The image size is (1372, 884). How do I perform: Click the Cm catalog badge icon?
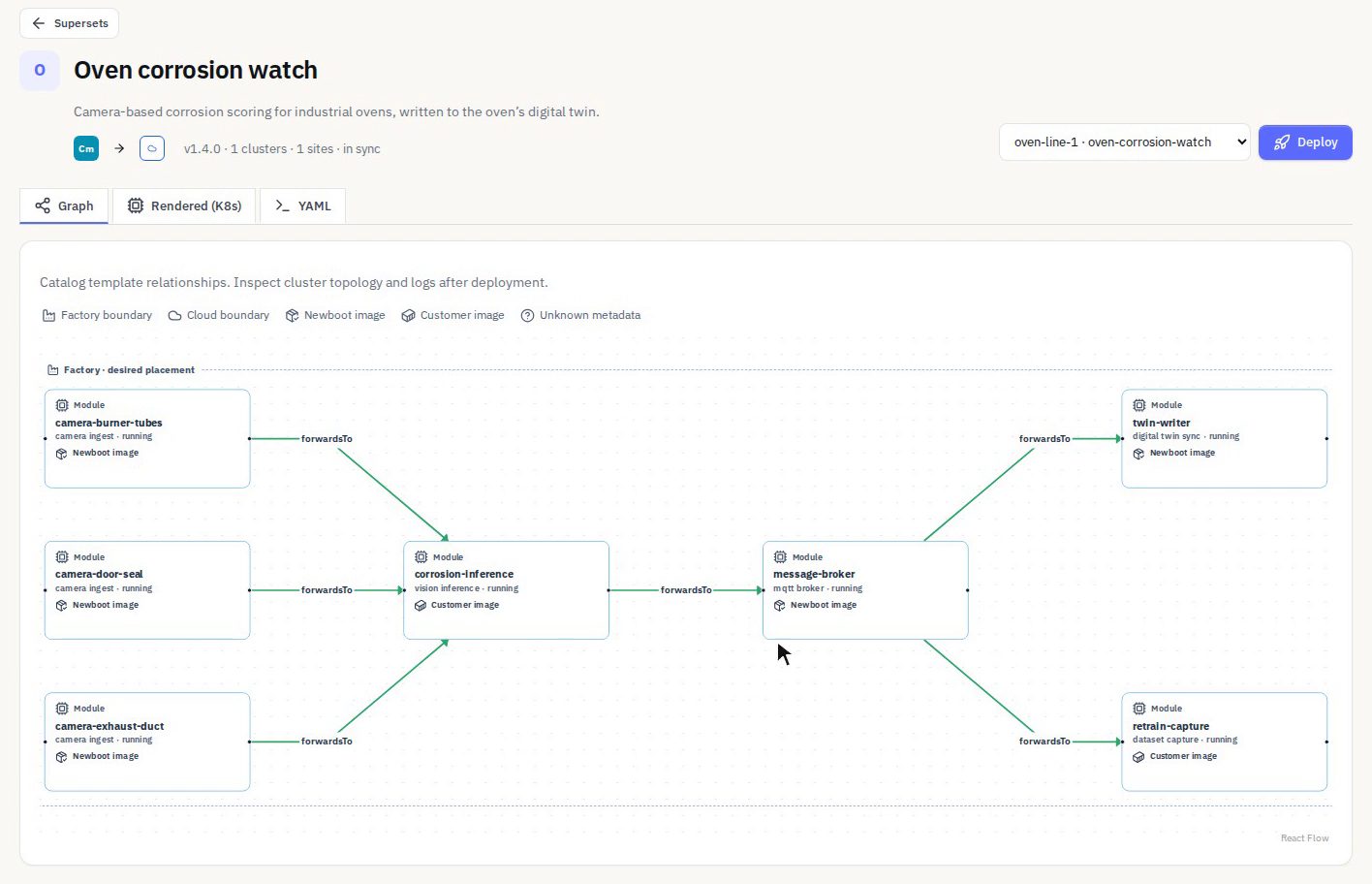(86, 148)
